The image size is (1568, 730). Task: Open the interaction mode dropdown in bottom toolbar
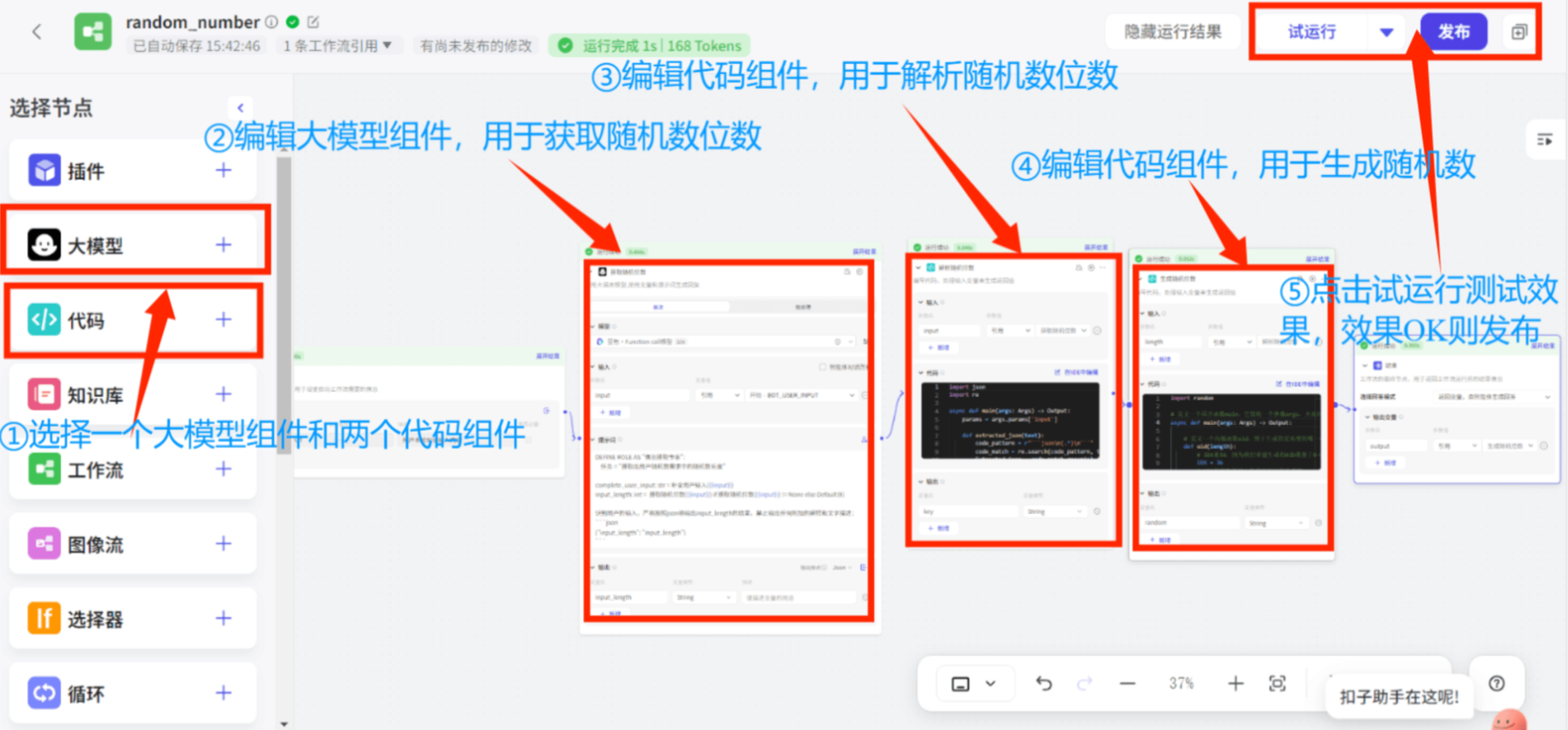(x=973, y=684)
